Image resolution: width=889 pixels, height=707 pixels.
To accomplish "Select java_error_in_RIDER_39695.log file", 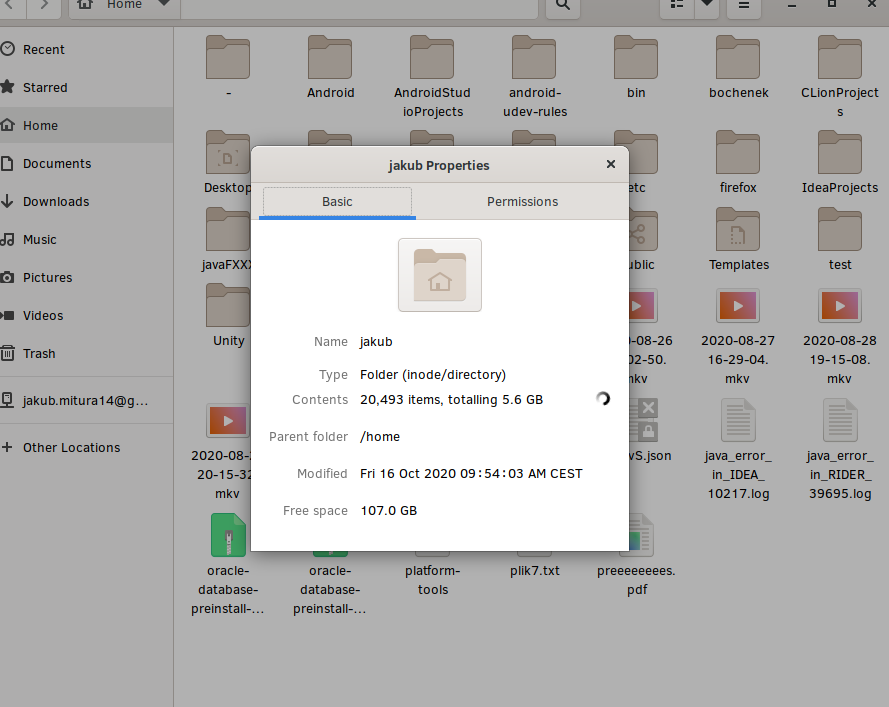I will [x=840, y=450].
